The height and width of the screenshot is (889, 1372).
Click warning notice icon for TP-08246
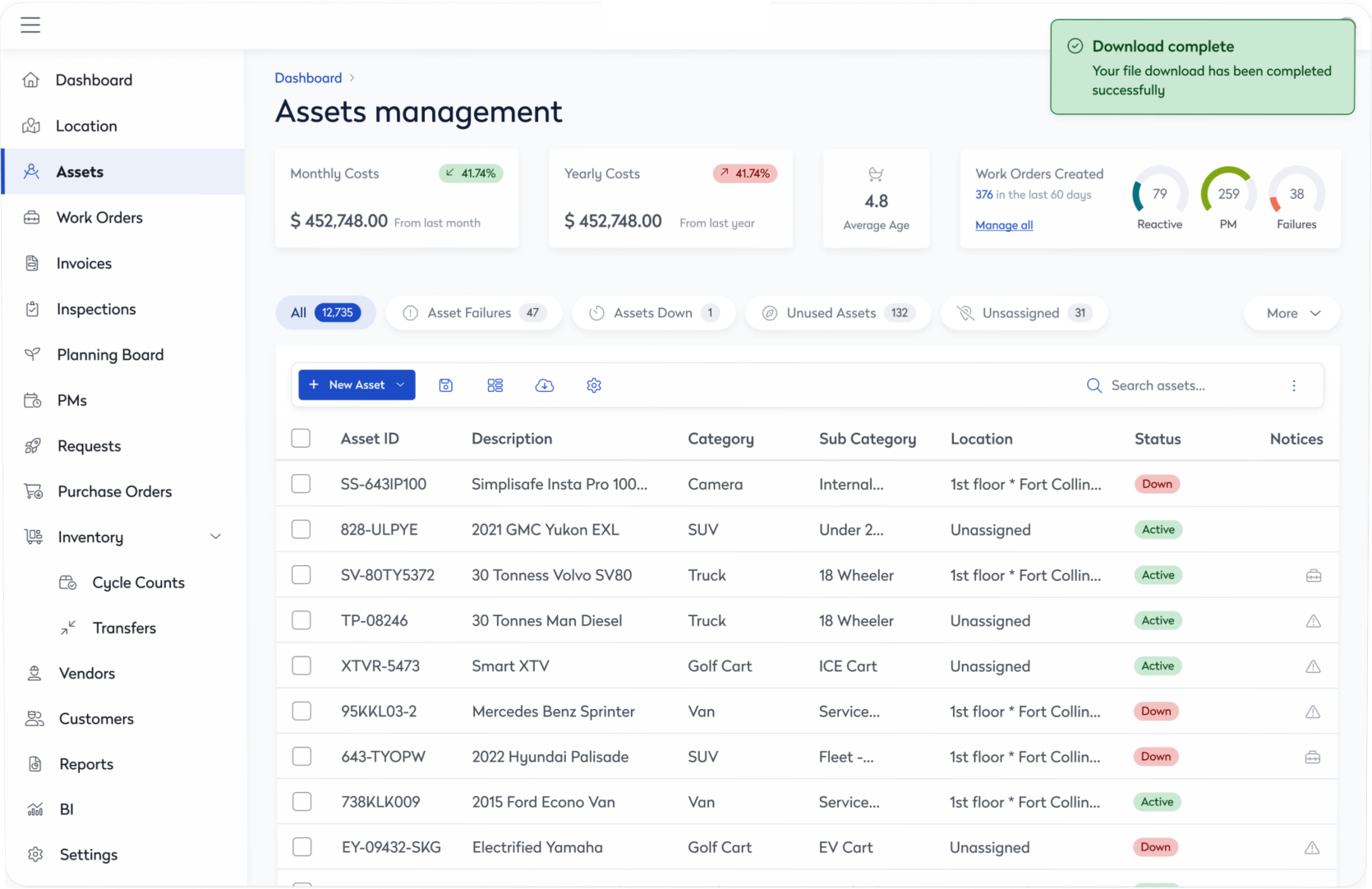point(1313,621)
